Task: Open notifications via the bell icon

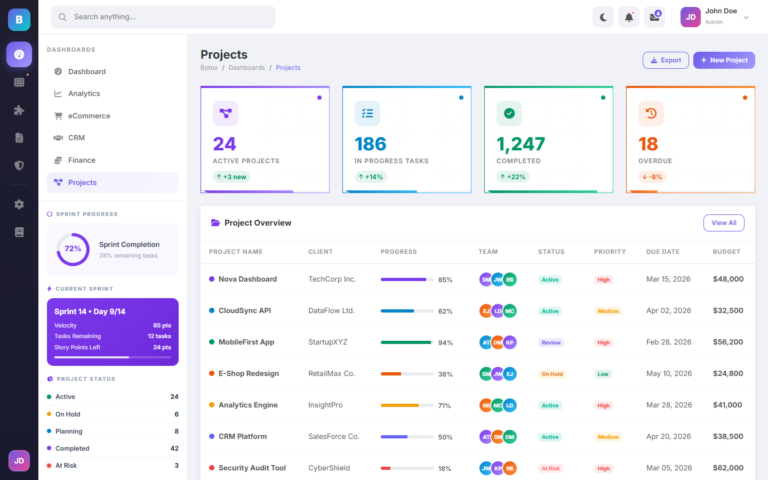Action: [x=629, y=17]
